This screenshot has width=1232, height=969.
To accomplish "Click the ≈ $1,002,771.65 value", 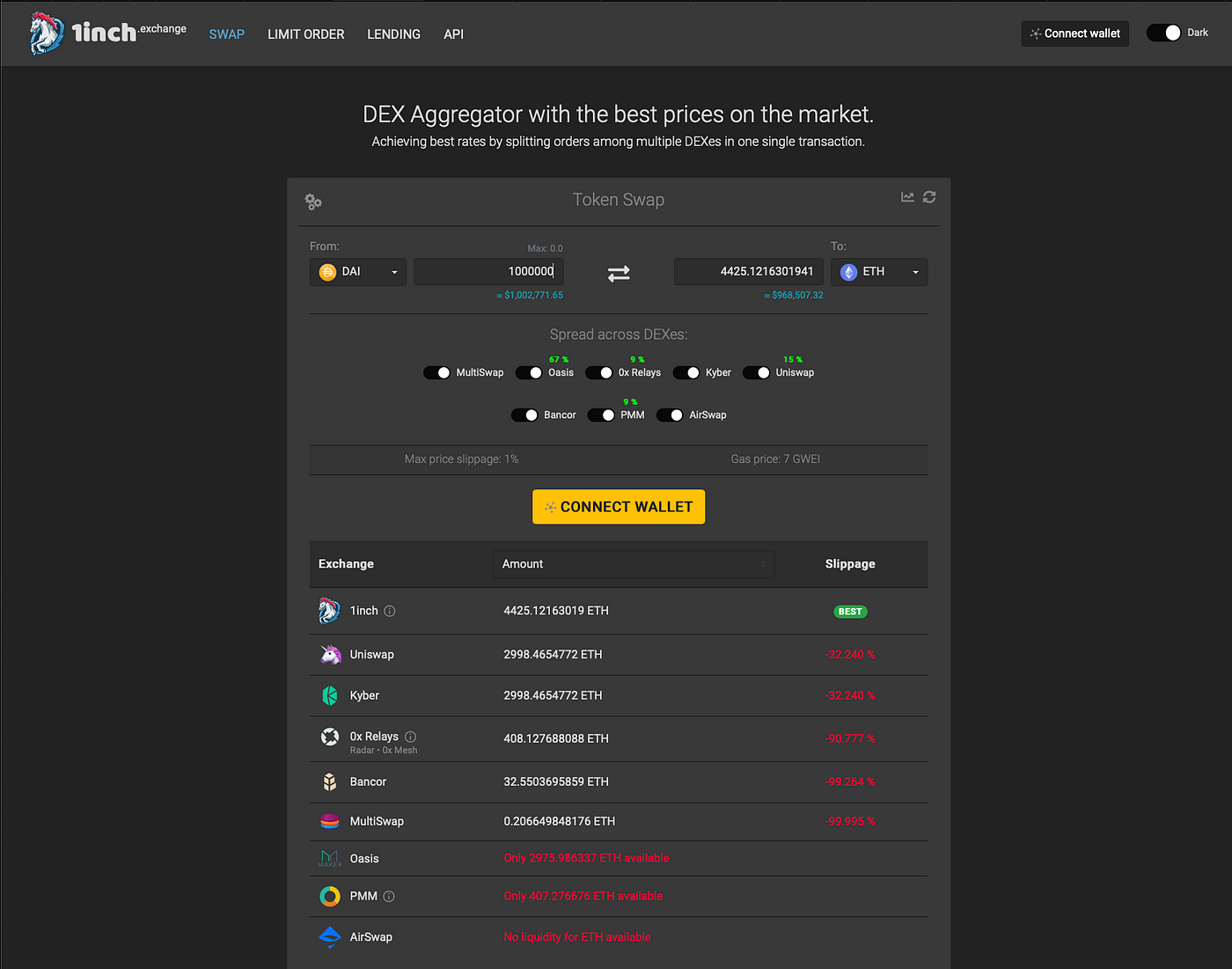I will point(530,296).
